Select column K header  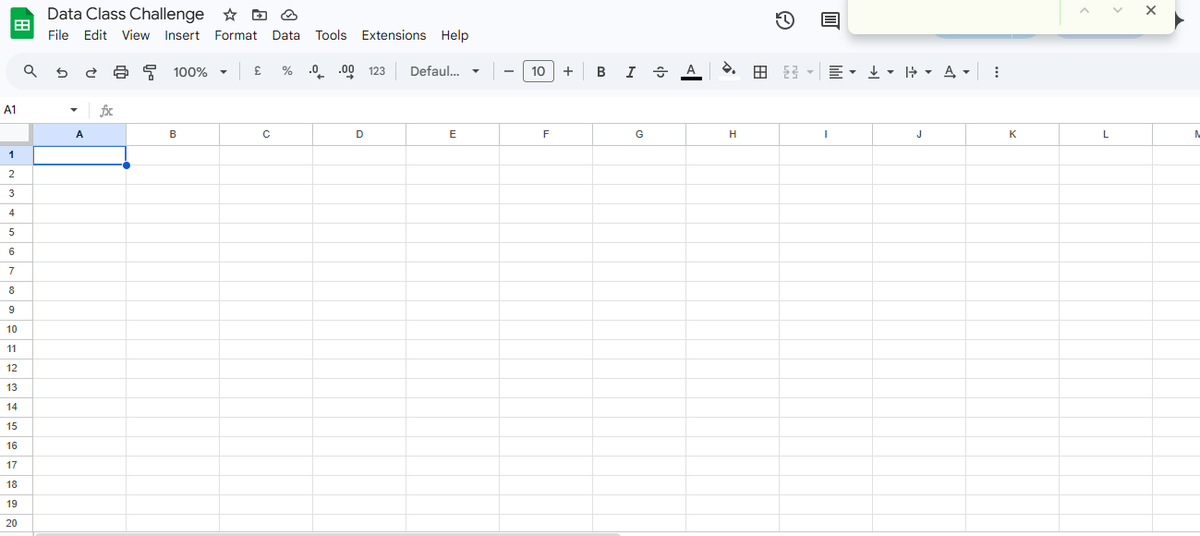1012,134
